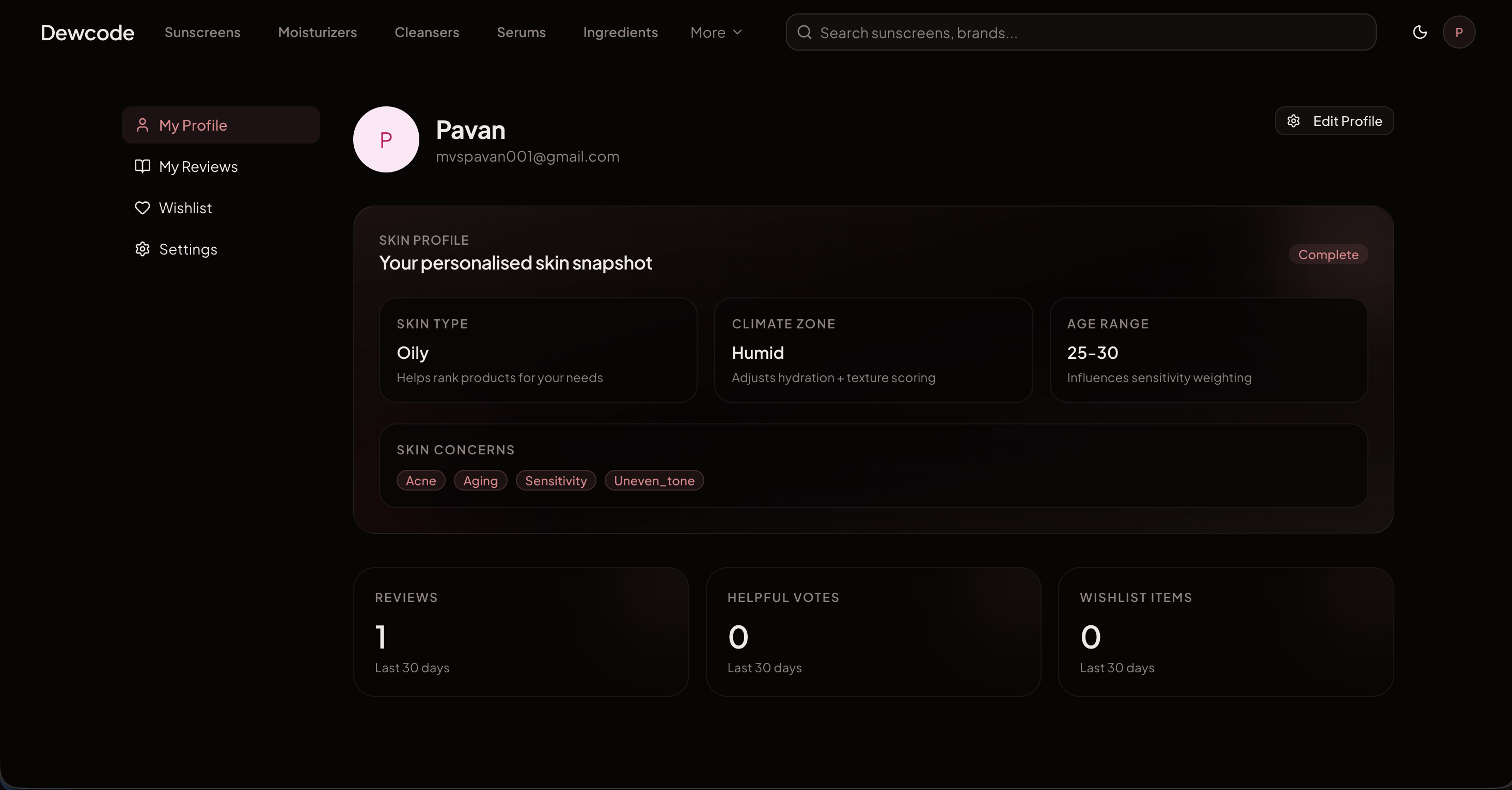Image resolution: width=1512 pixels, height=790 pixels.
Task: Click the chevron next to More
Action: pyautogui.click(x=737, y=33)
